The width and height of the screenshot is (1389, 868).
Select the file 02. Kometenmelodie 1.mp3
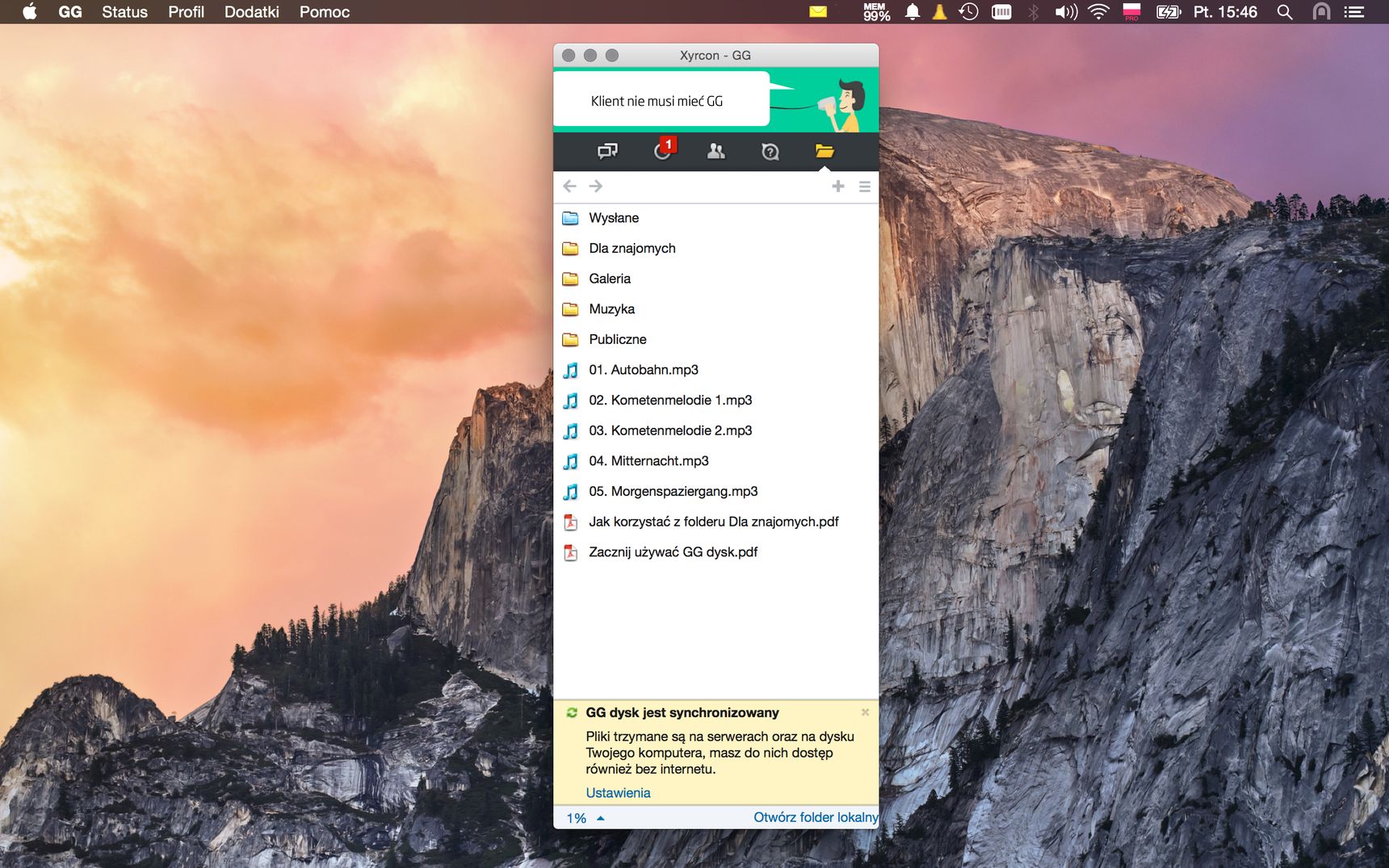(x=715, y=400)
